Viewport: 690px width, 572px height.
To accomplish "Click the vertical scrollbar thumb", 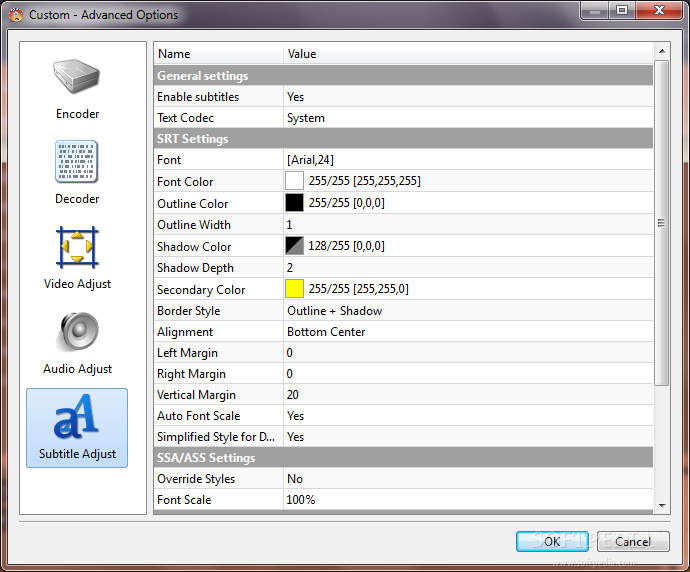I will (662, 223).
